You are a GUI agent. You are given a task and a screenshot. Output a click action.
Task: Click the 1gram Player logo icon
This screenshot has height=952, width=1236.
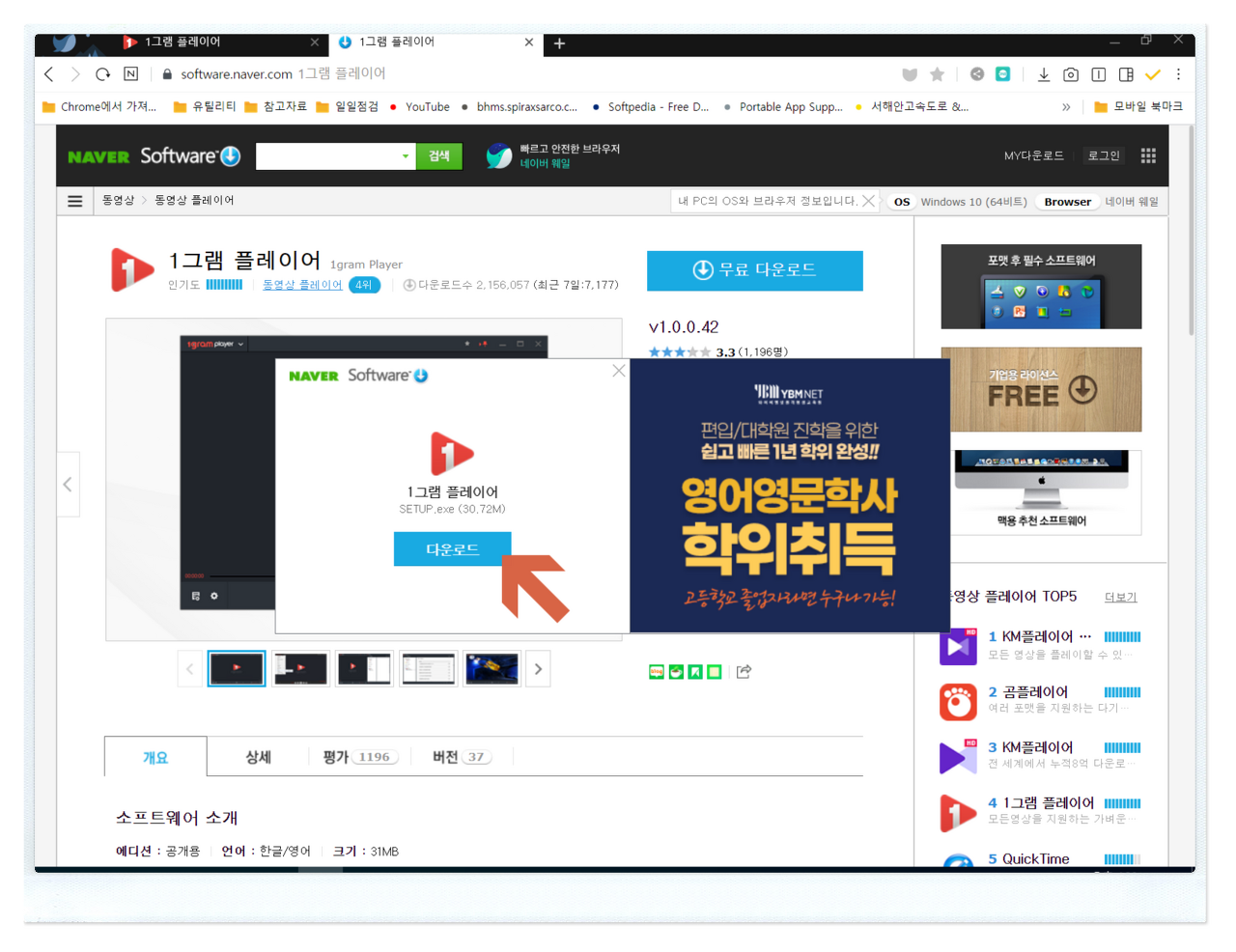132,269
